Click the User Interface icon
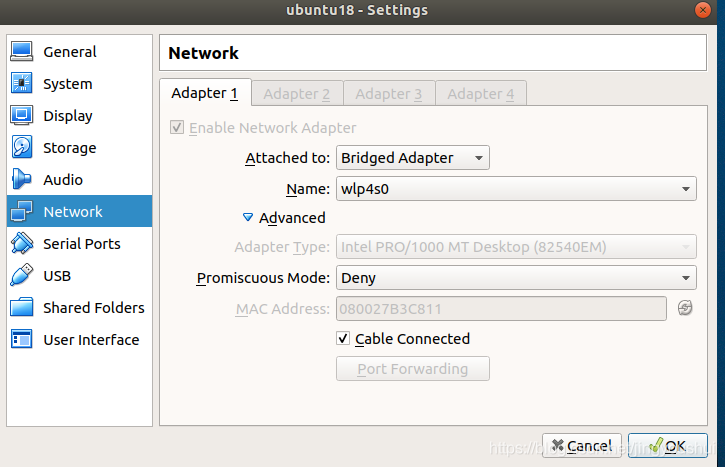This screenshot has width=725, height=467. (22, 340)
